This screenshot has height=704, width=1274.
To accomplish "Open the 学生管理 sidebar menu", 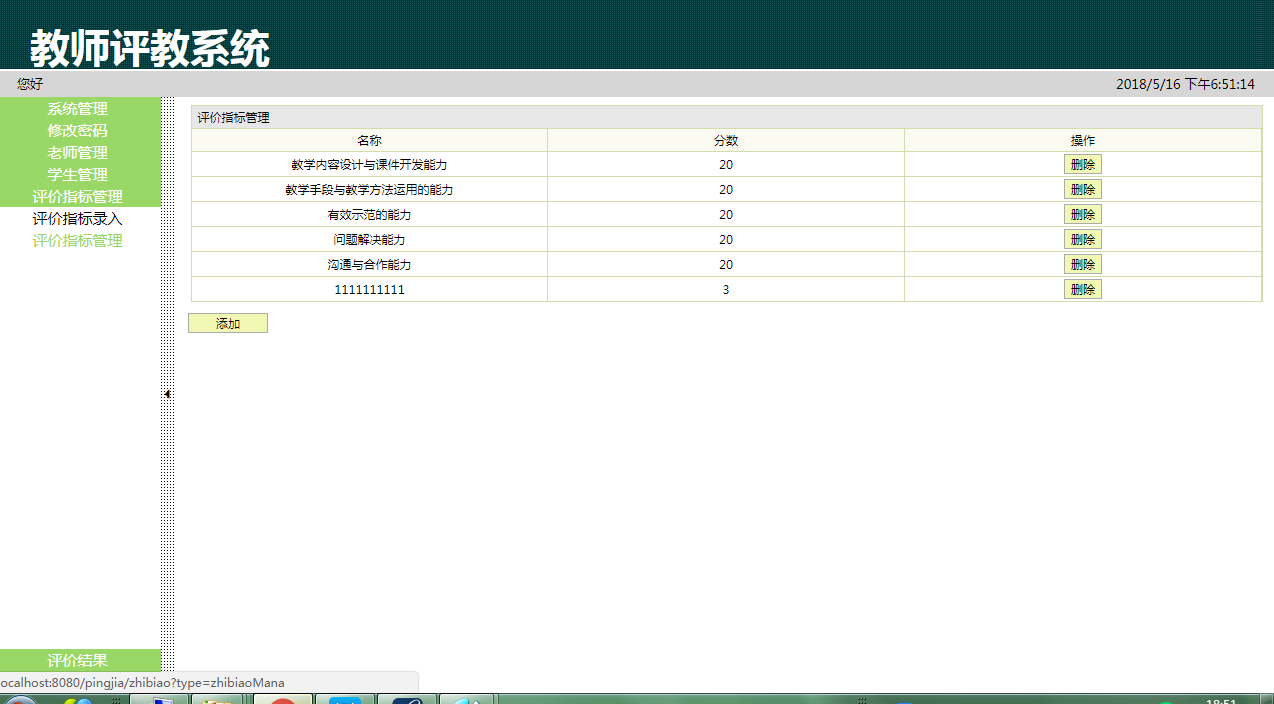I will (x=80, y=175).
